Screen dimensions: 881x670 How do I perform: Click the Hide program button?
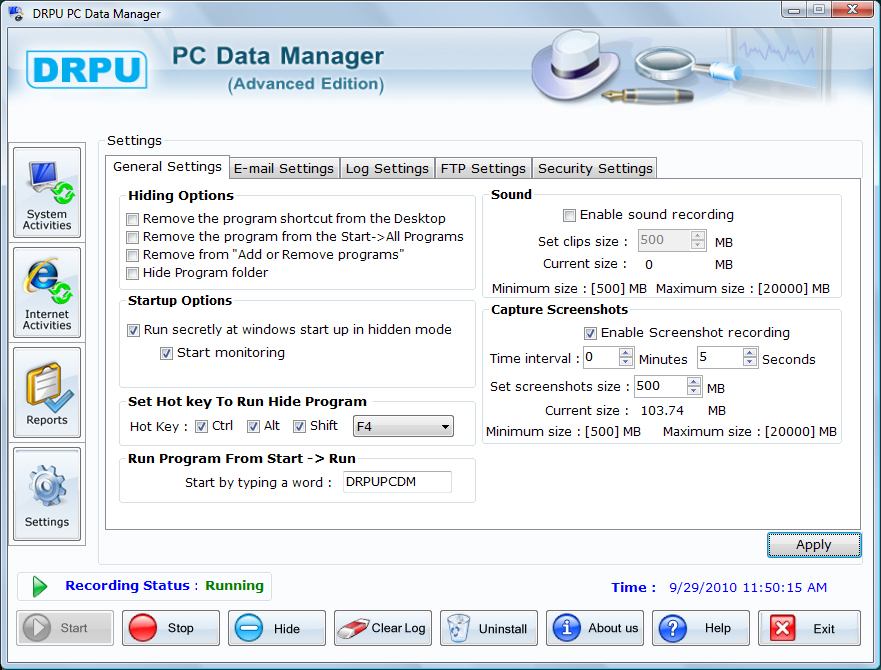pos(277,628)
